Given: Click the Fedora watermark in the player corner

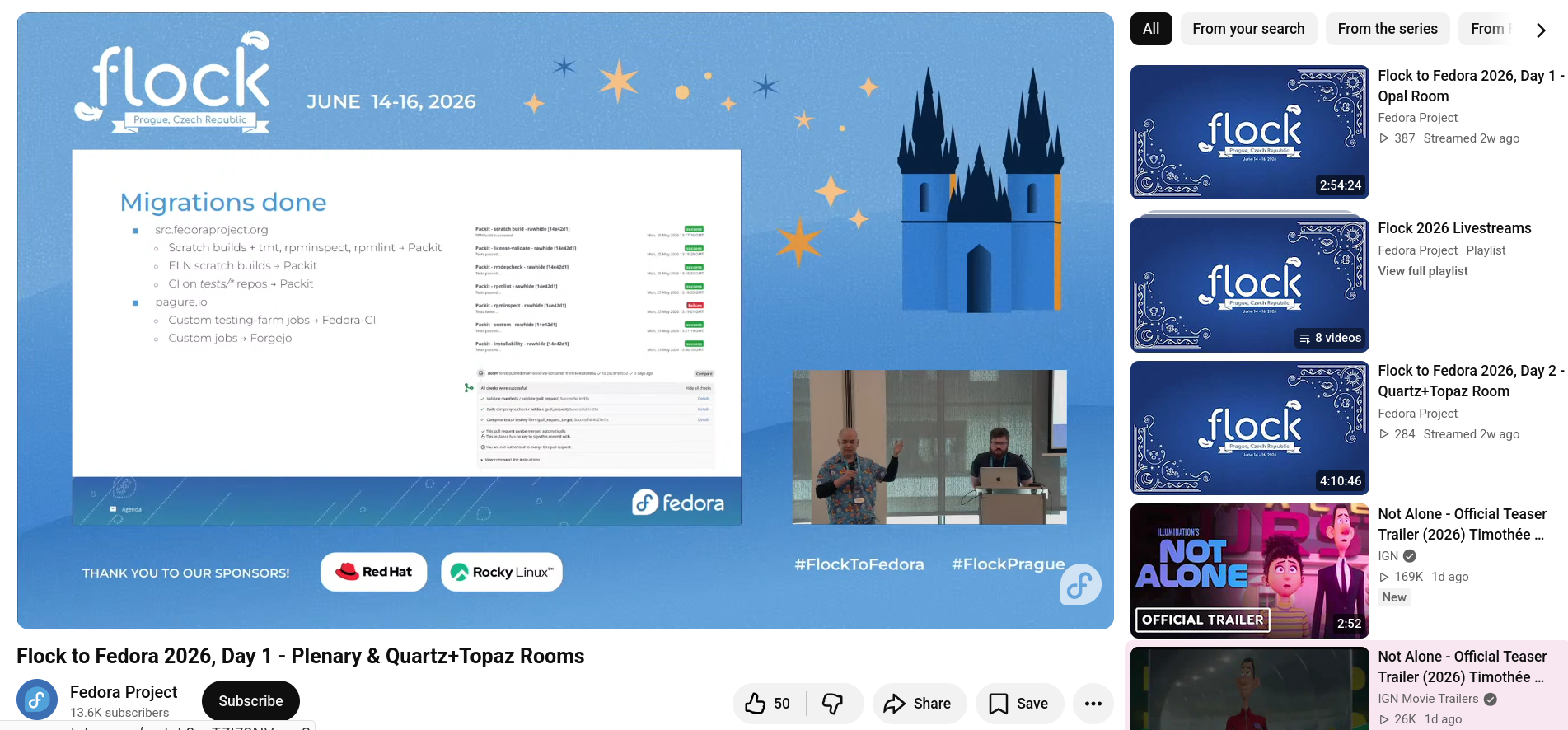Looking at the screenshot, I should point(1080,584).
